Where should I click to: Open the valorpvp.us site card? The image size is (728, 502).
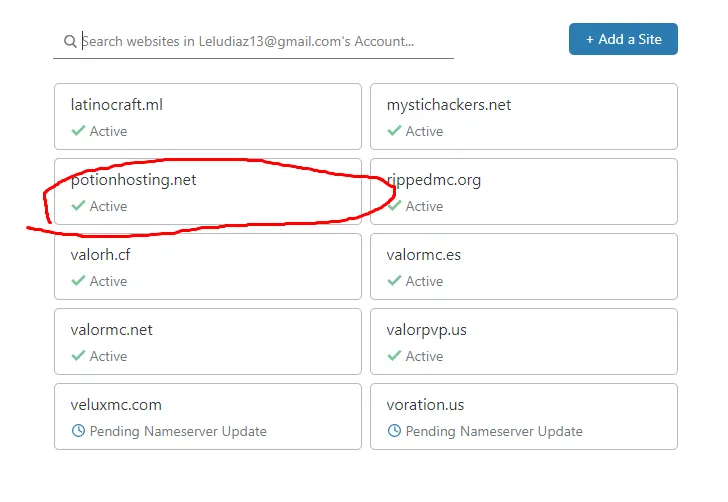point(524,341)
